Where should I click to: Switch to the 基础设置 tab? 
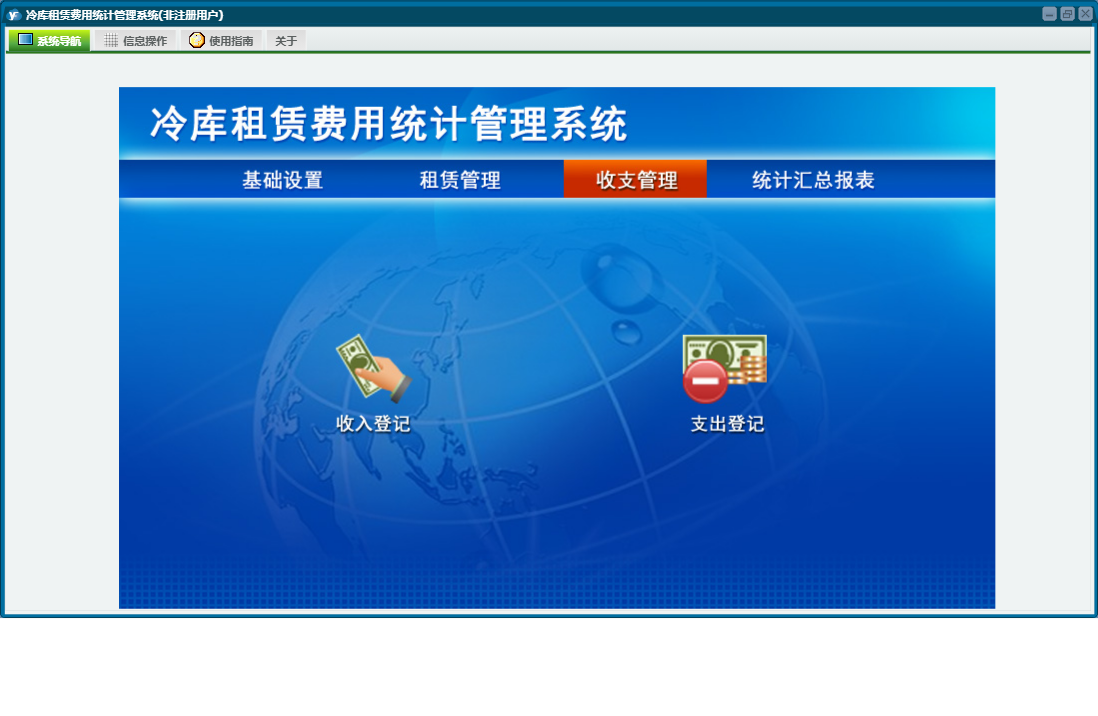tap(283, 180)
